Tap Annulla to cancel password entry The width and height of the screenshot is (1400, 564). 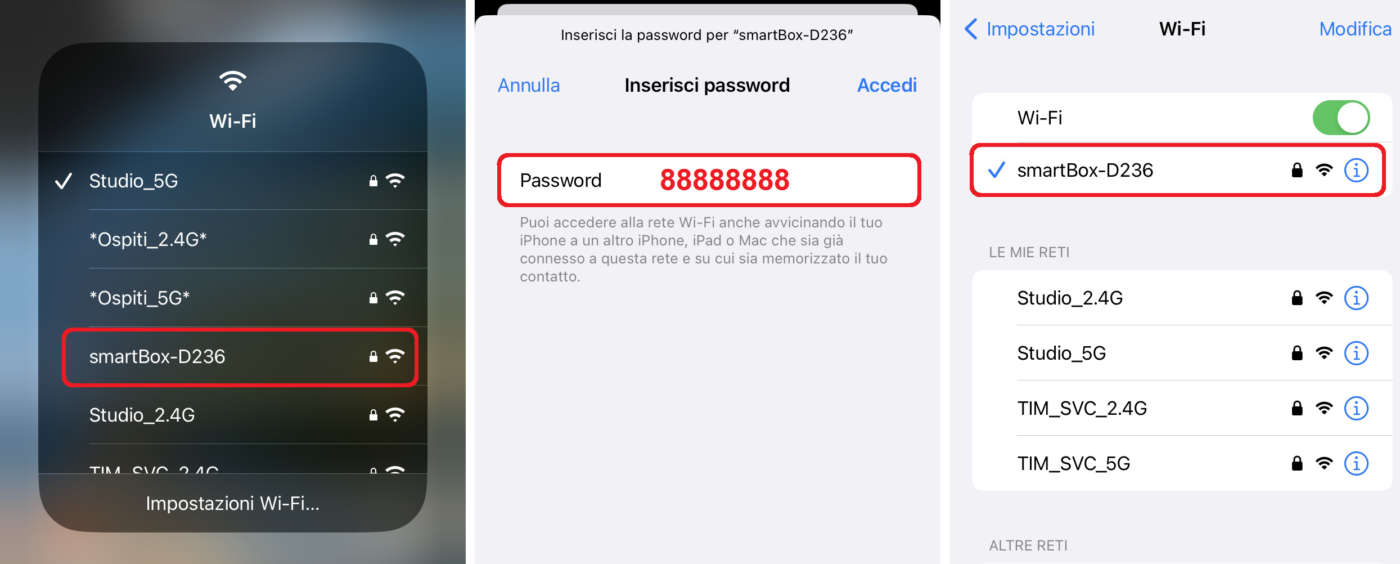[529, 86]
